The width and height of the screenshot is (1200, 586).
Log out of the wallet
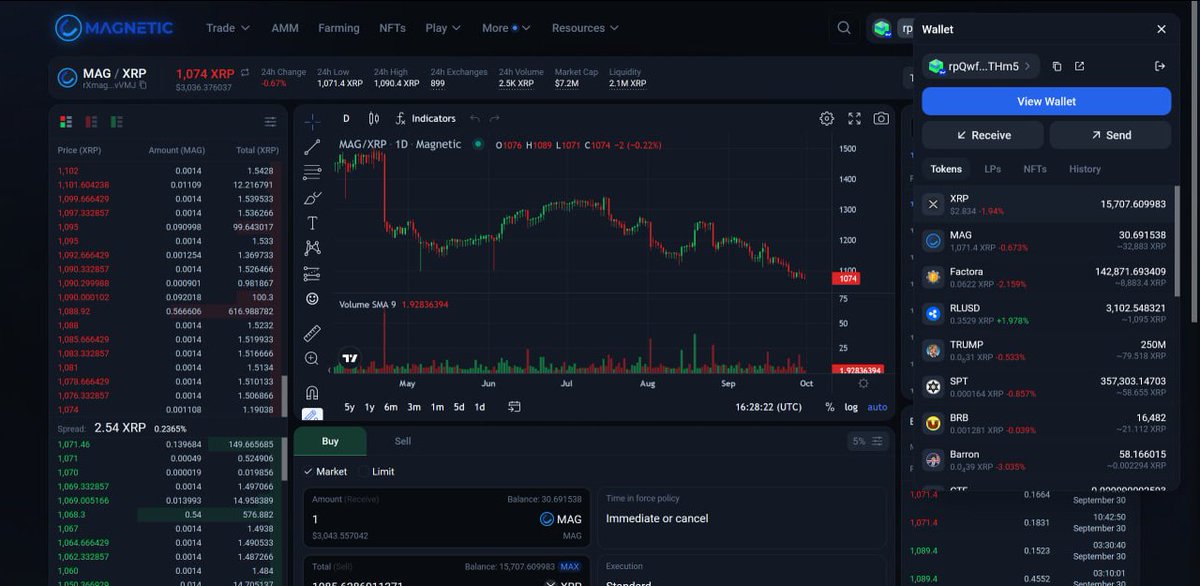[1160, 66]
